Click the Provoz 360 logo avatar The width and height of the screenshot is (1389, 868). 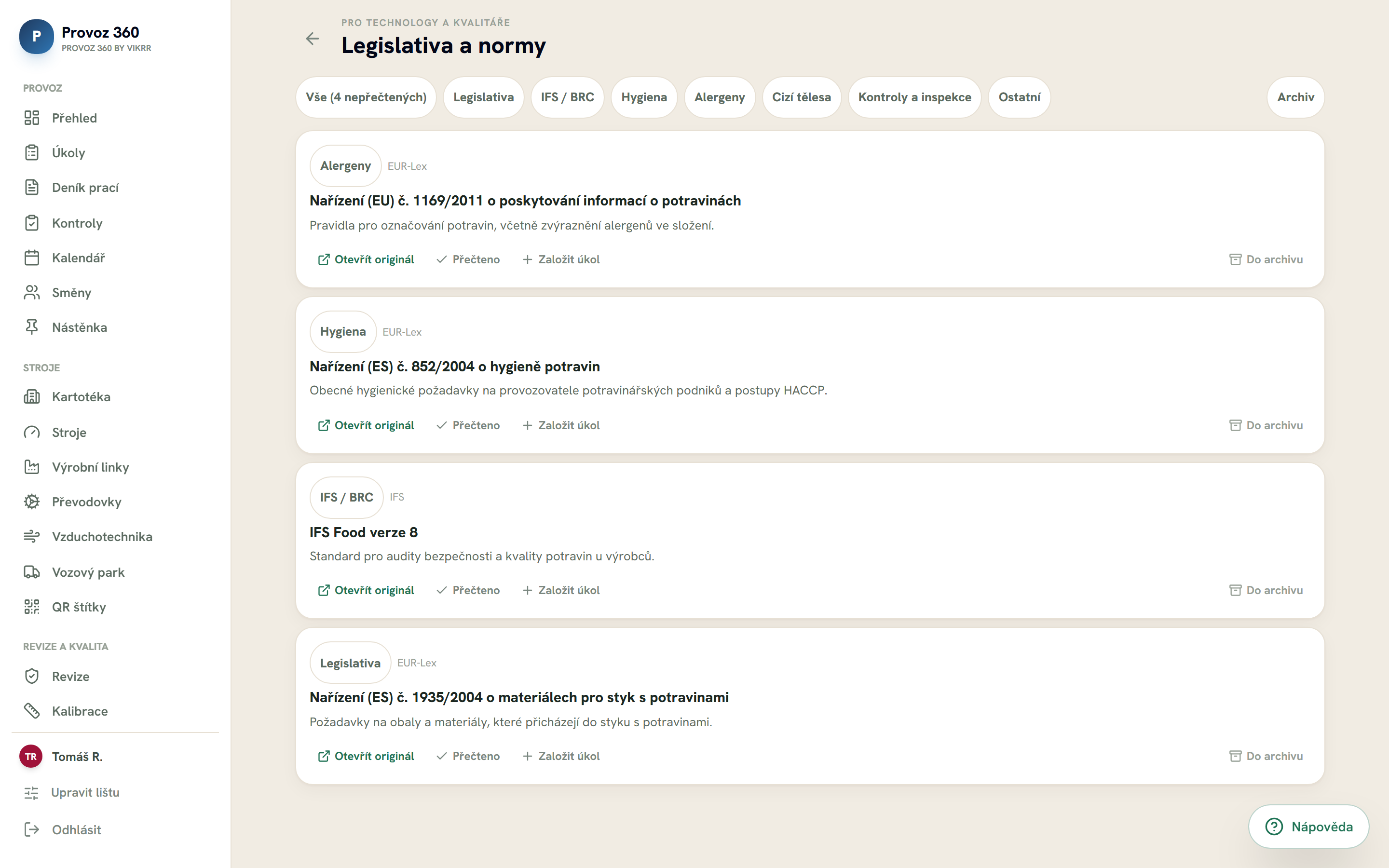click(x=36, y=37)
